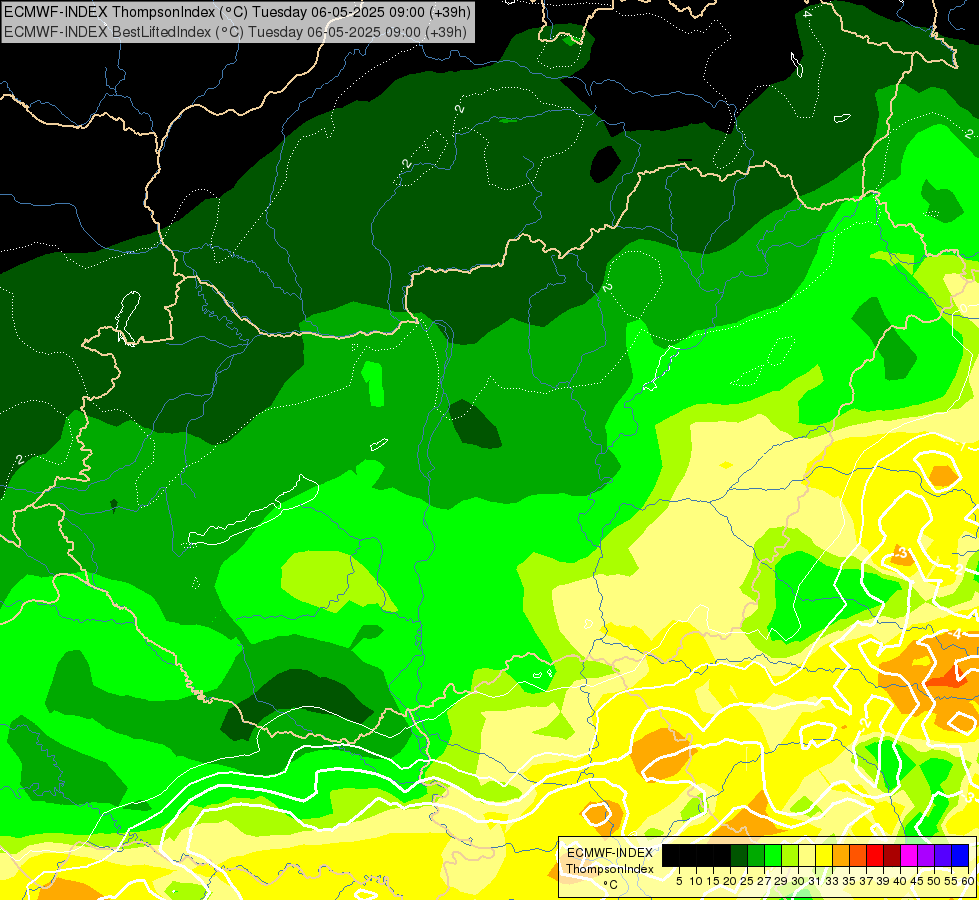Select the red 37–39 legend swatch
The height and width of the screenshot is (900, 979).
pyautogui.click(x=875, y=855)
